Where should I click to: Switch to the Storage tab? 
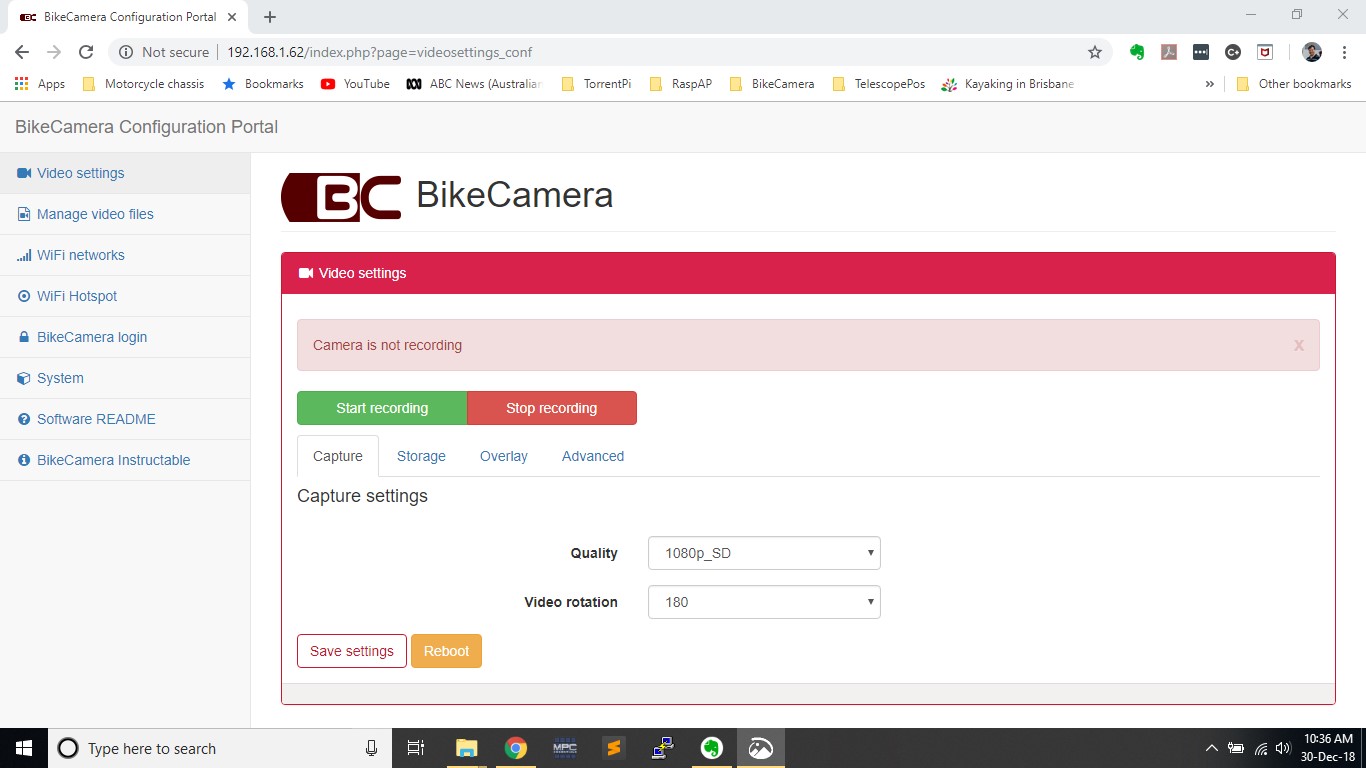point(421,456)
